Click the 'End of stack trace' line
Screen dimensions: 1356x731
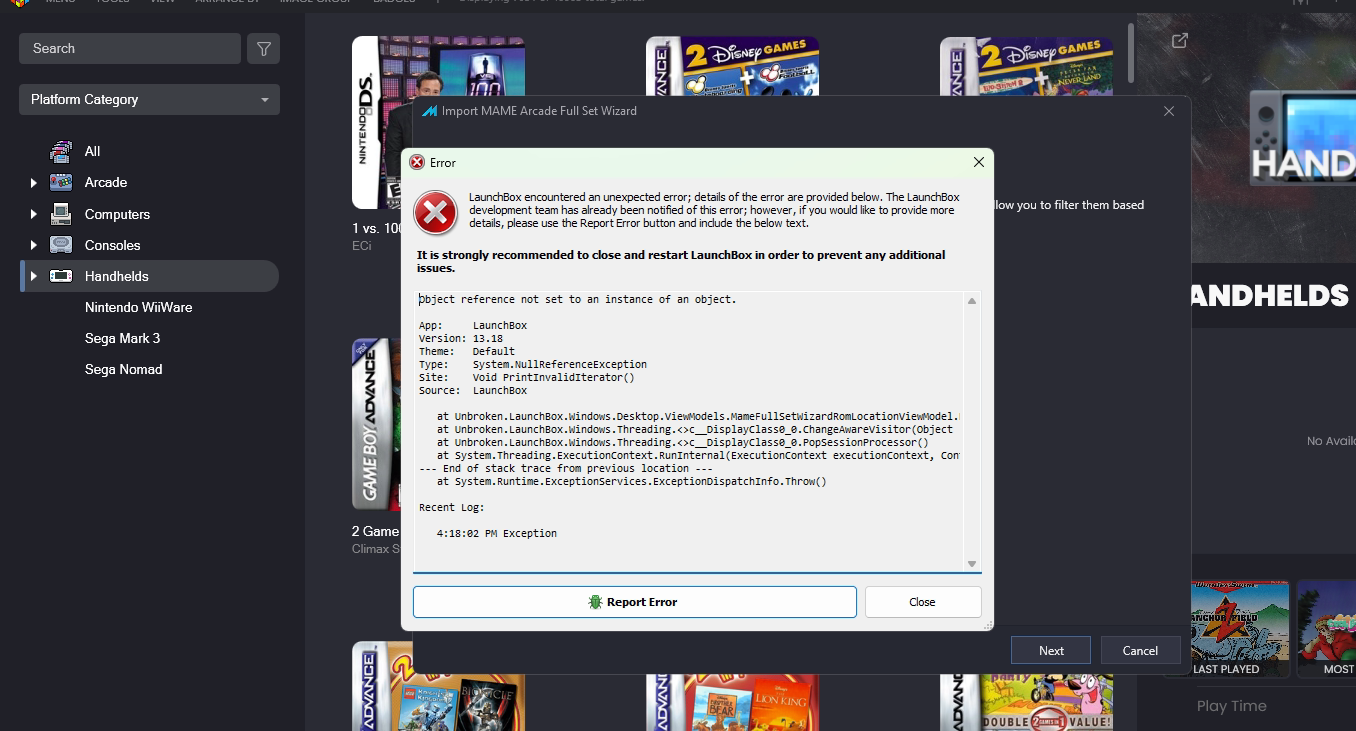click(x=565, y=468)
